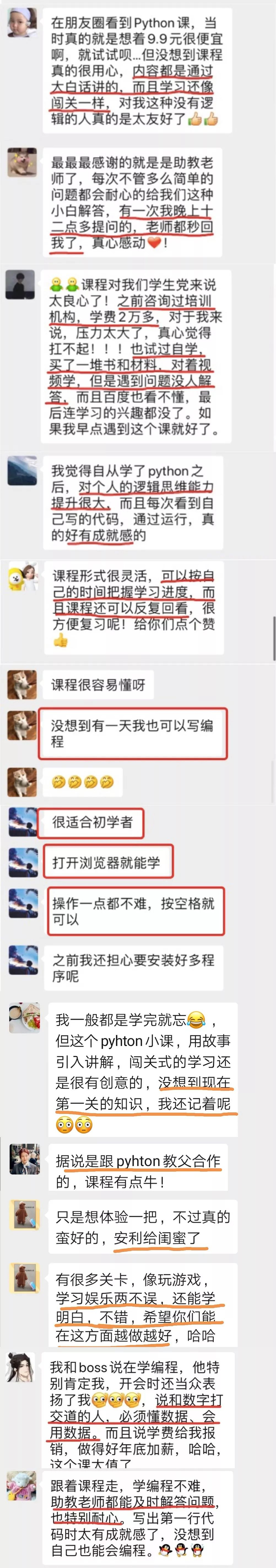Select the four thinking-emoji message bubble
Image resolution: width=276 pixels, height=1568 pixels.
click(x=83, y=782)
